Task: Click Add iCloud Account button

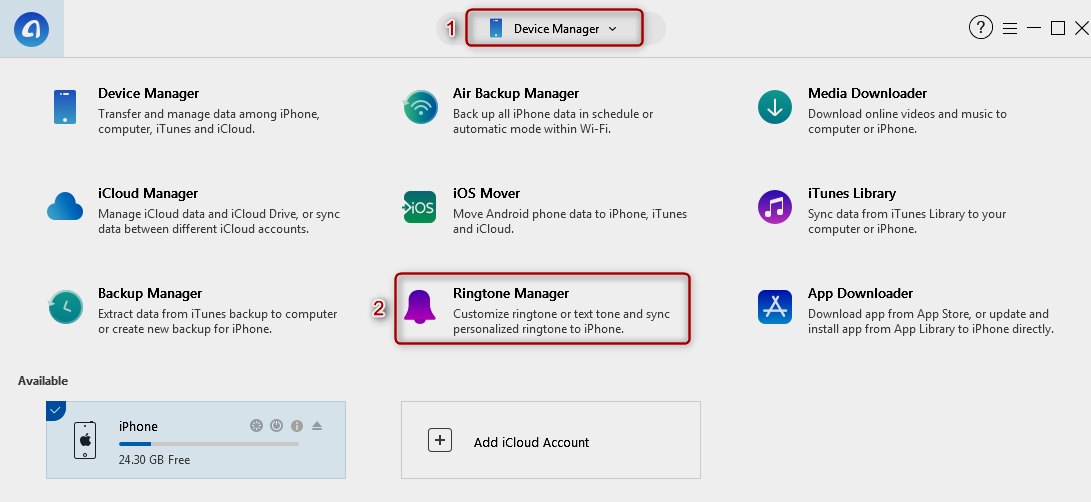Action: click(550, 440)
